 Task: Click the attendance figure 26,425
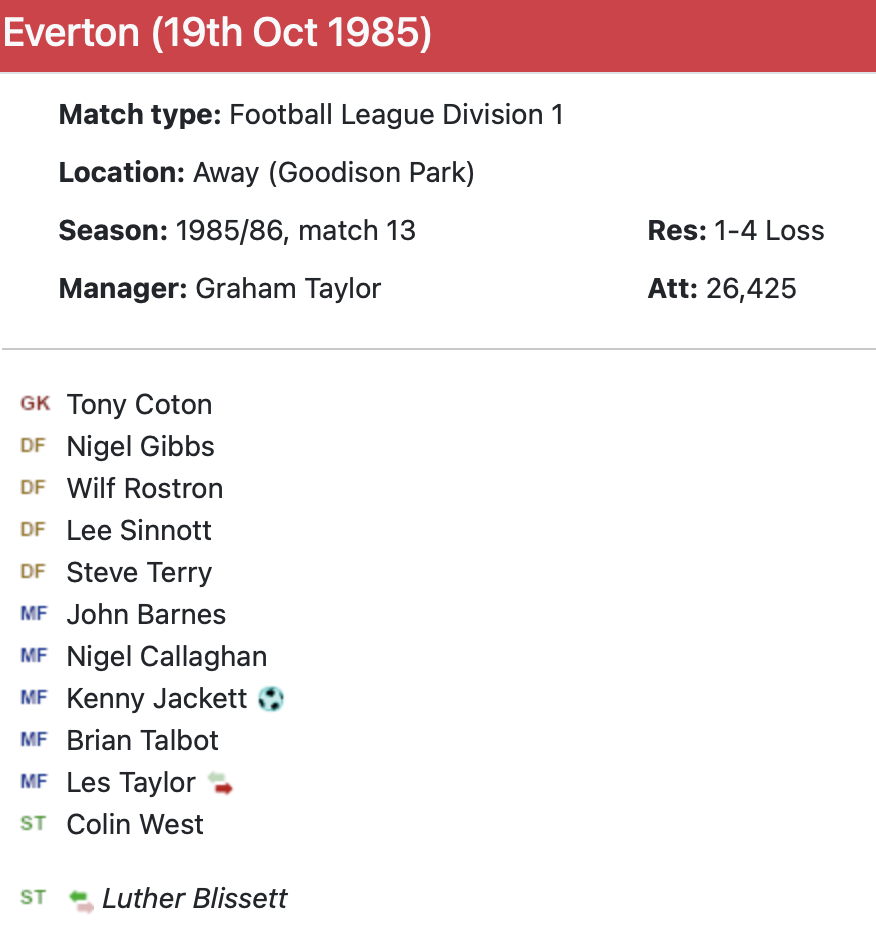[x=751, y=289]
